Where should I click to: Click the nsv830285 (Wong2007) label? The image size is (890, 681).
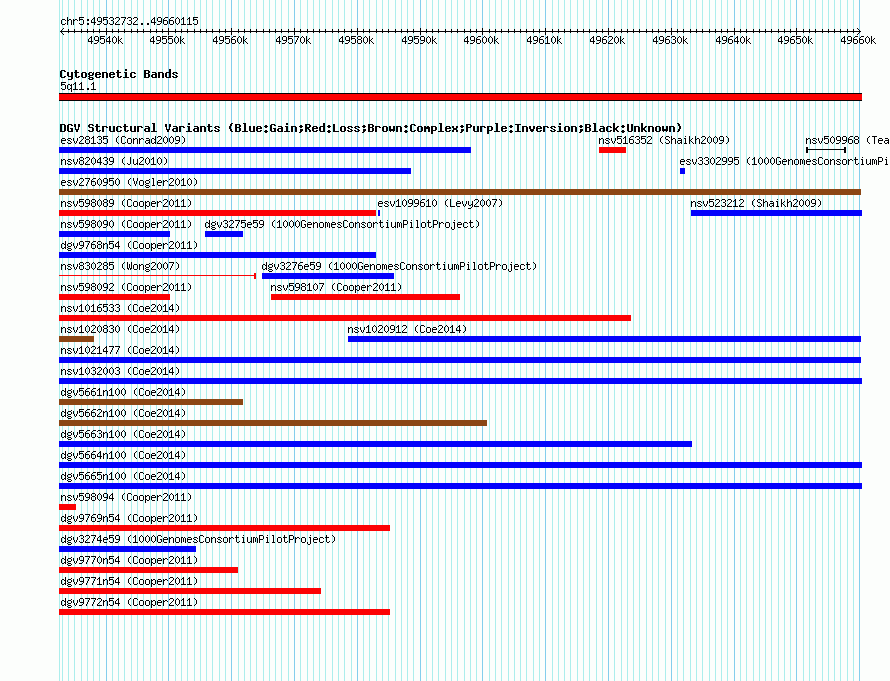click(x=120, y=266)
